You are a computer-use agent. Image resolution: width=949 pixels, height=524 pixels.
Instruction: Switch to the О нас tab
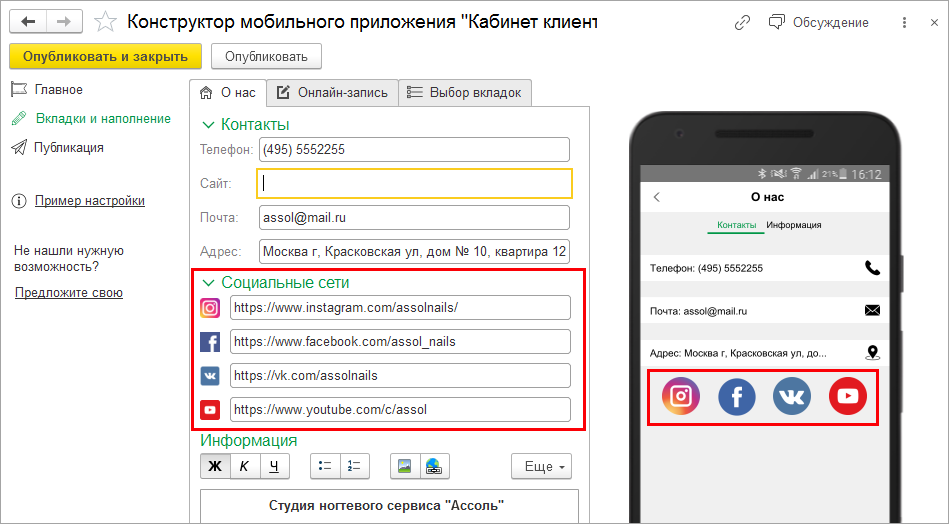[x=228, y=93]
